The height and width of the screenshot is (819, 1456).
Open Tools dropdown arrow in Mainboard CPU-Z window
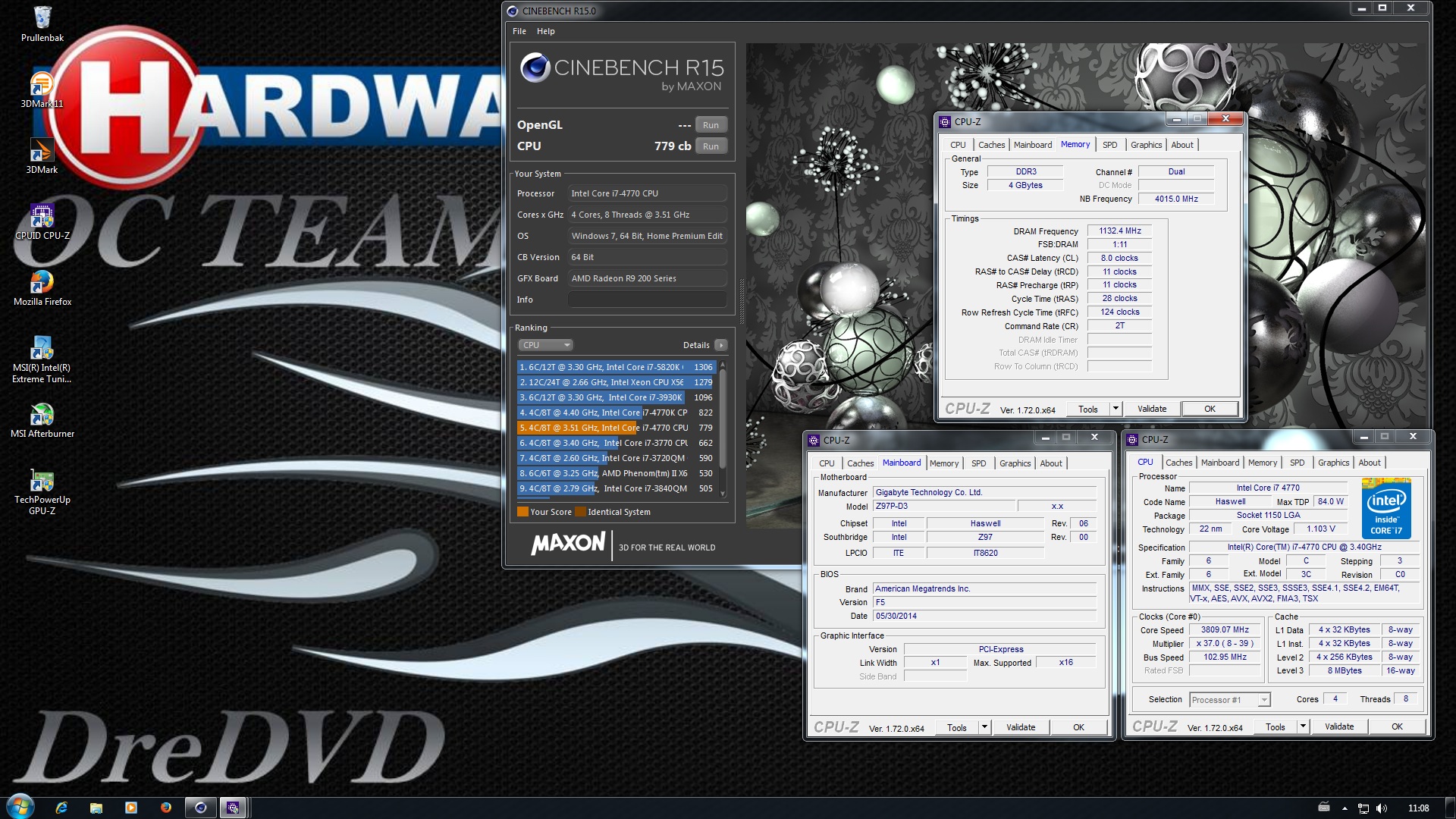coord(984,727)
